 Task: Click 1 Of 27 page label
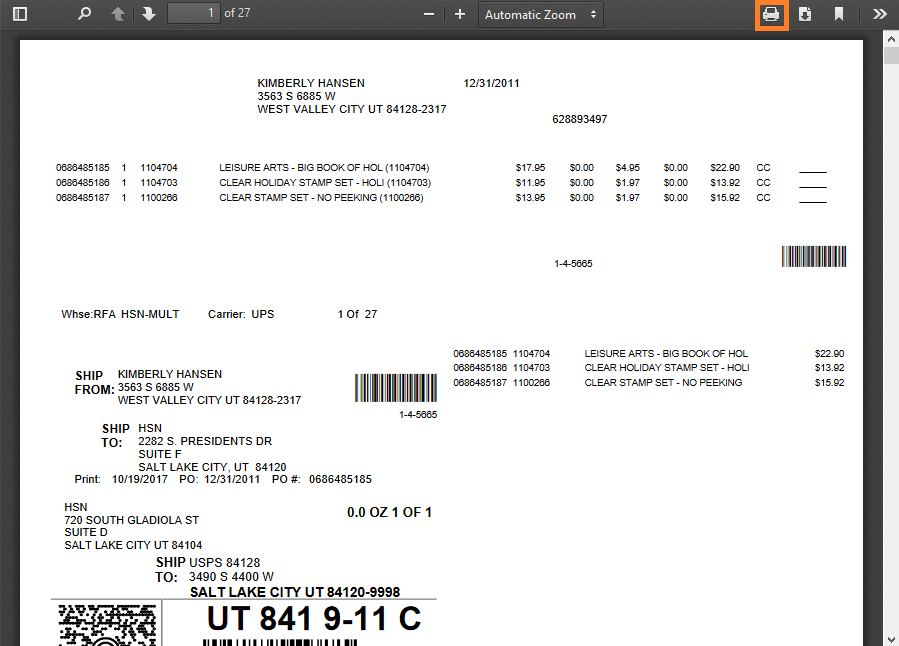tap(357, 314)
